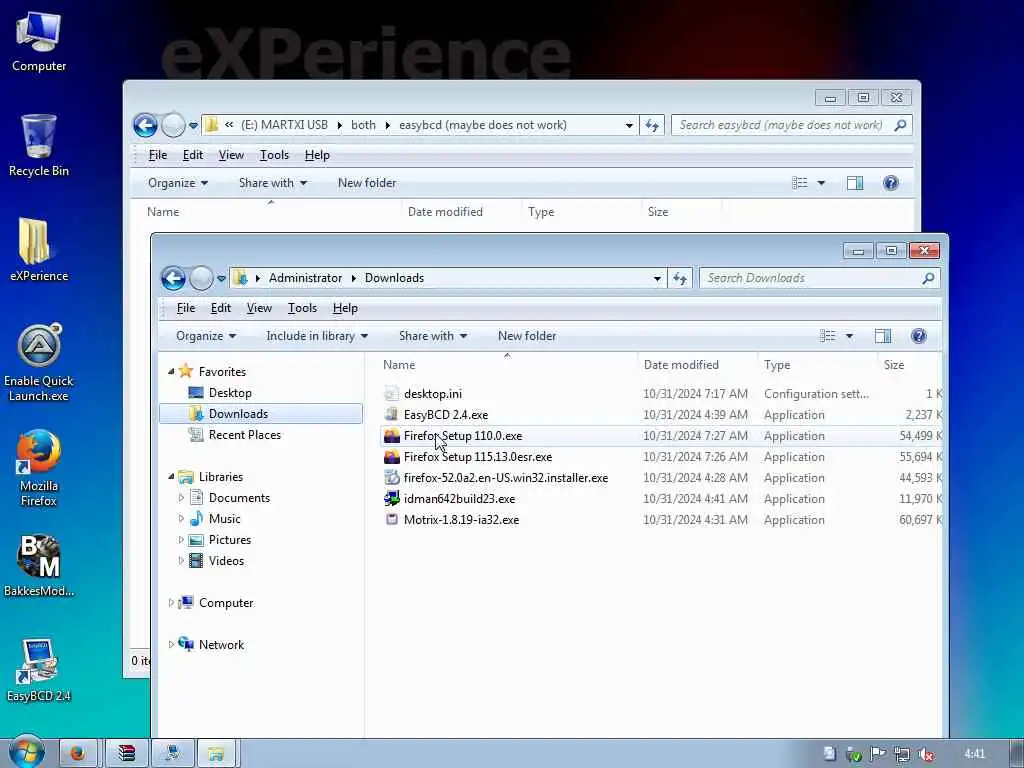Open Organize dropdown in easybcd window

[178, 183]
